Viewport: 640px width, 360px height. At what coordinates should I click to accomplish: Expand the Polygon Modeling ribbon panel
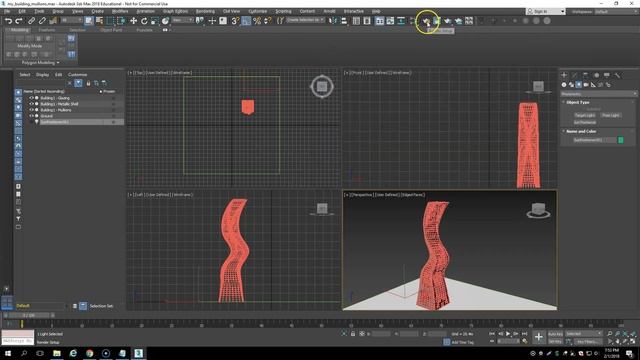[x=40, y=63]
